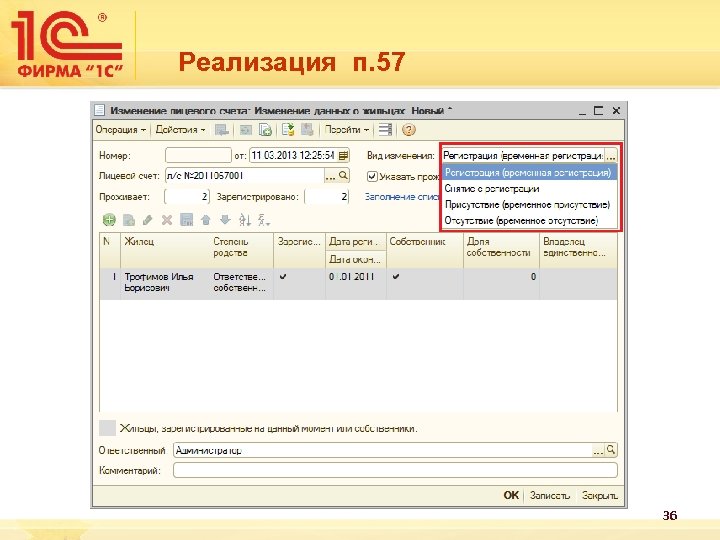The height and width of the screenshot is (540, 720).
Task: Move row down with down arrow icon
Action: (225, 220)
